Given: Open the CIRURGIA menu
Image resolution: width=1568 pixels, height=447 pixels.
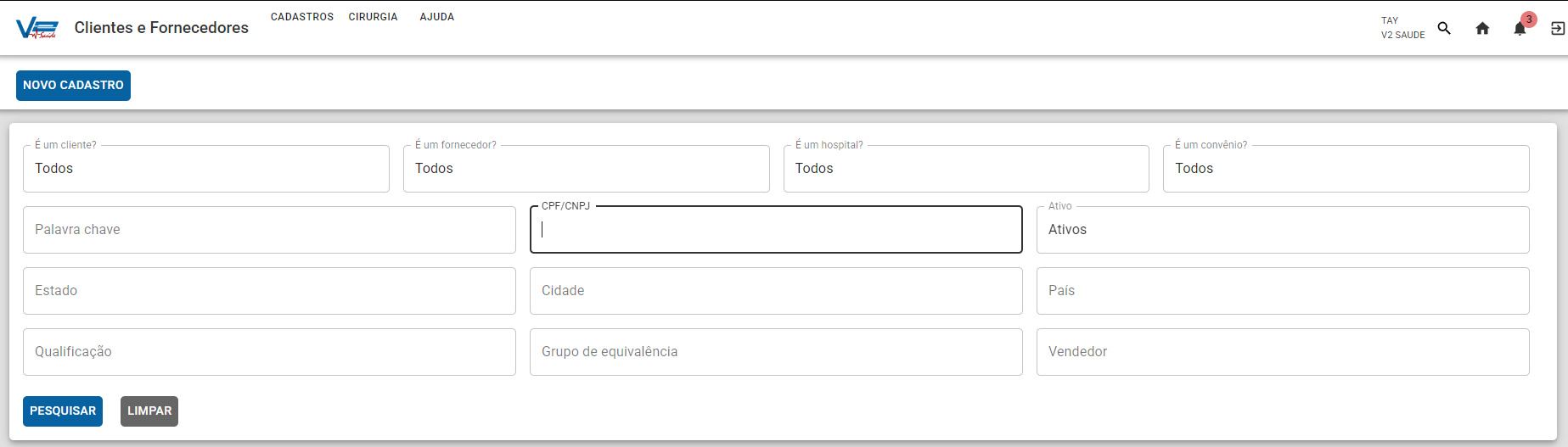Looking at the screenshot, I should coord(373,17).
